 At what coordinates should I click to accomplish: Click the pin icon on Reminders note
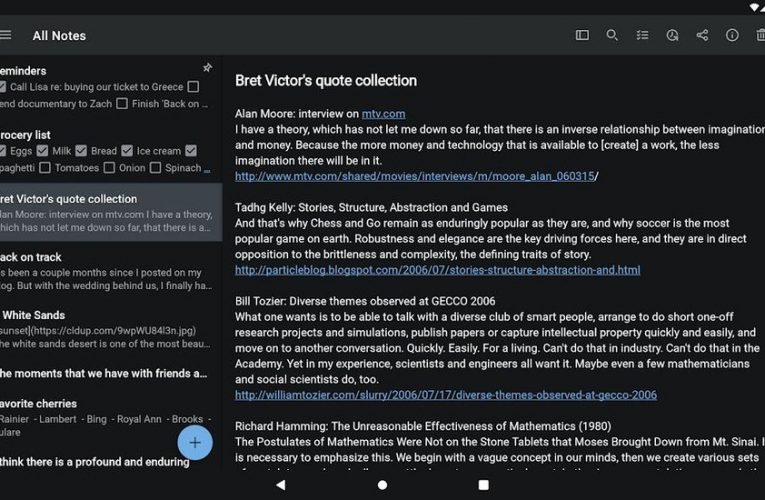point(207,68)
